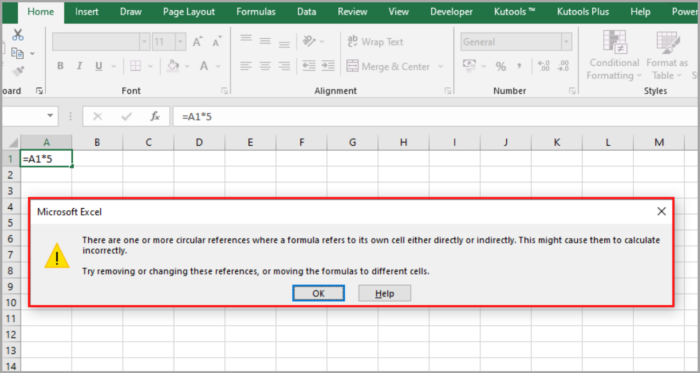The height and width of the screenshot is (373, 700).
Task: Click the Merge & Center button
Action: [388, 66]
